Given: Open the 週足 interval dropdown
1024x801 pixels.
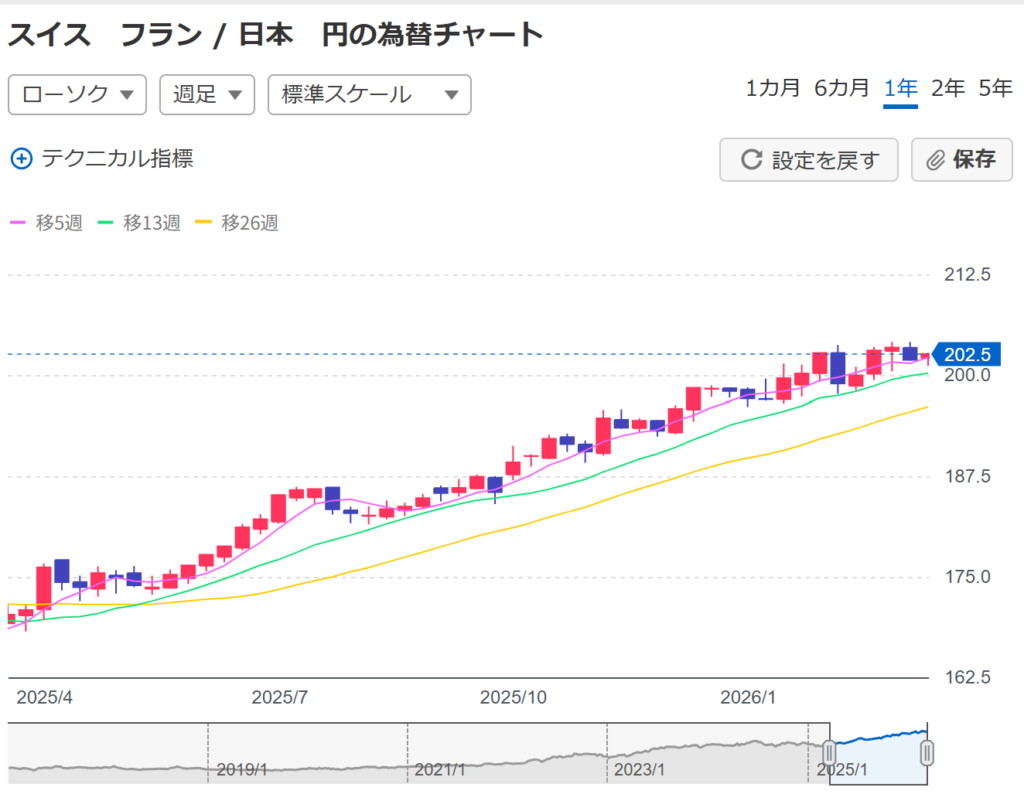Looking at the screenshot, I should pyautogui.click(x=207, y=95).
